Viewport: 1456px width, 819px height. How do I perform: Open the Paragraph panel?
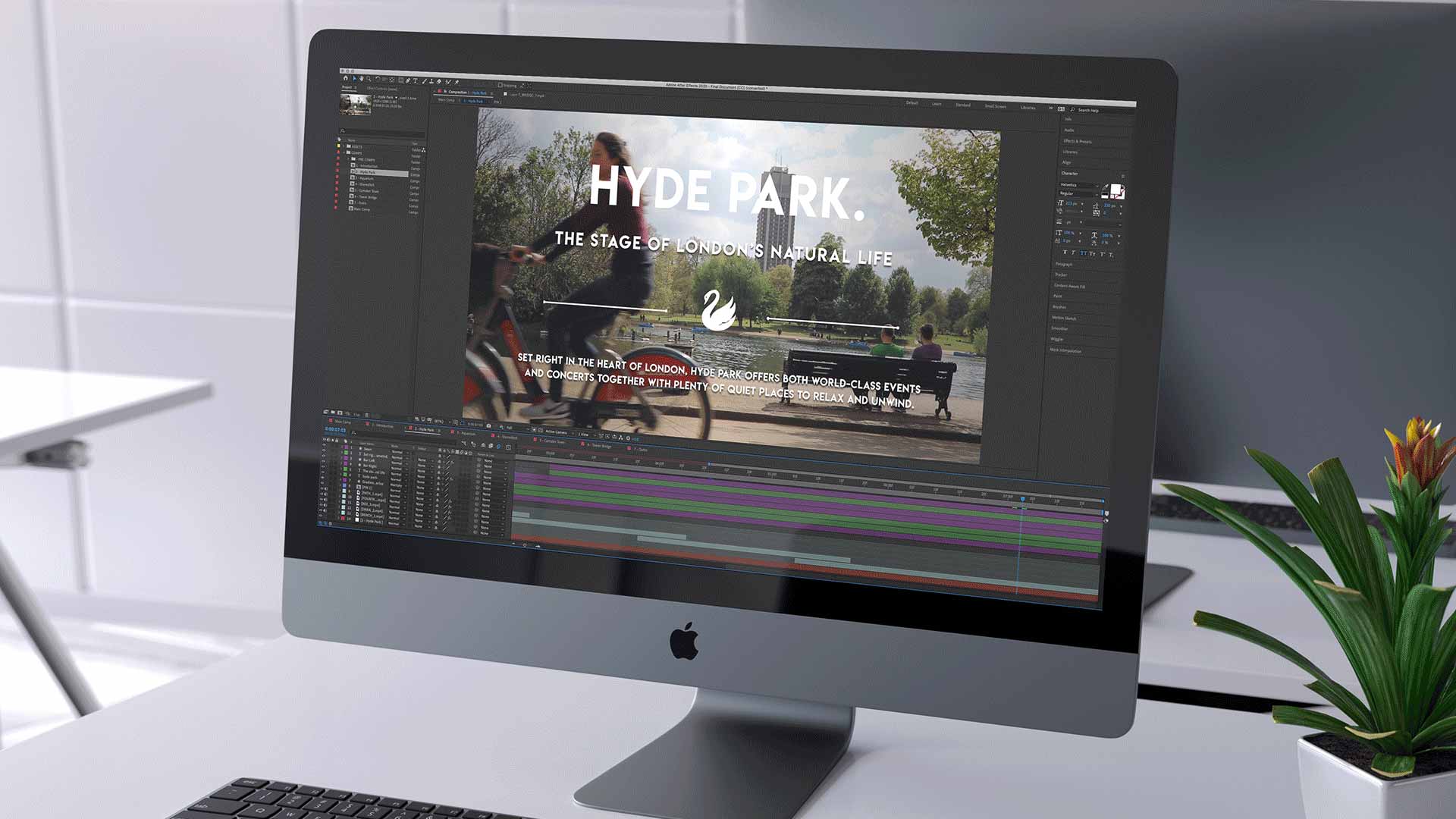click(1064, 264)
